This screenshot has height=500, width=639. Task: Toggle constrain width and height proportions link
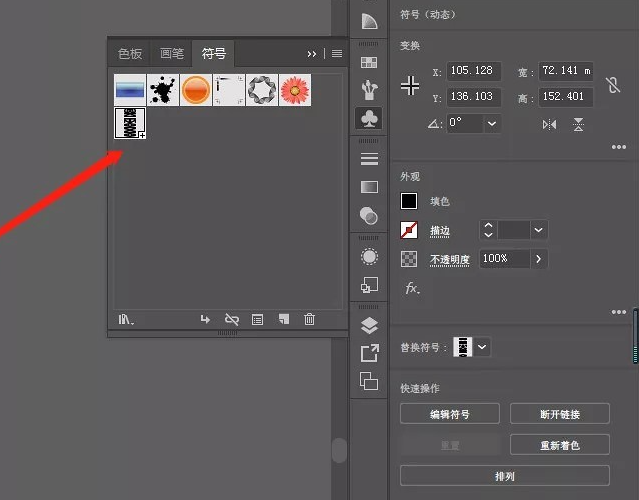click(613, 85)
